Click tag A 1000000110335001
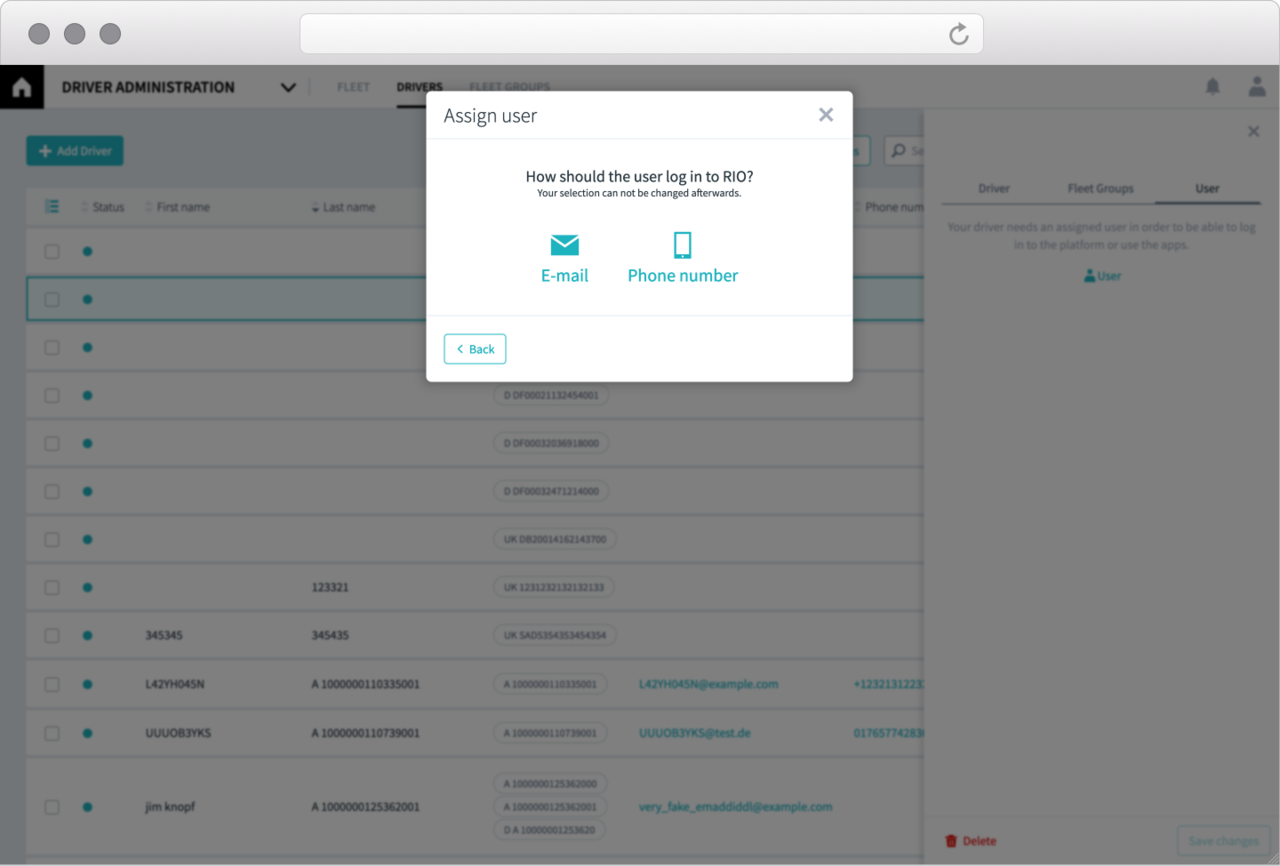The width and height of the screenshot is (1280, 866). click(x=550, y=684)
